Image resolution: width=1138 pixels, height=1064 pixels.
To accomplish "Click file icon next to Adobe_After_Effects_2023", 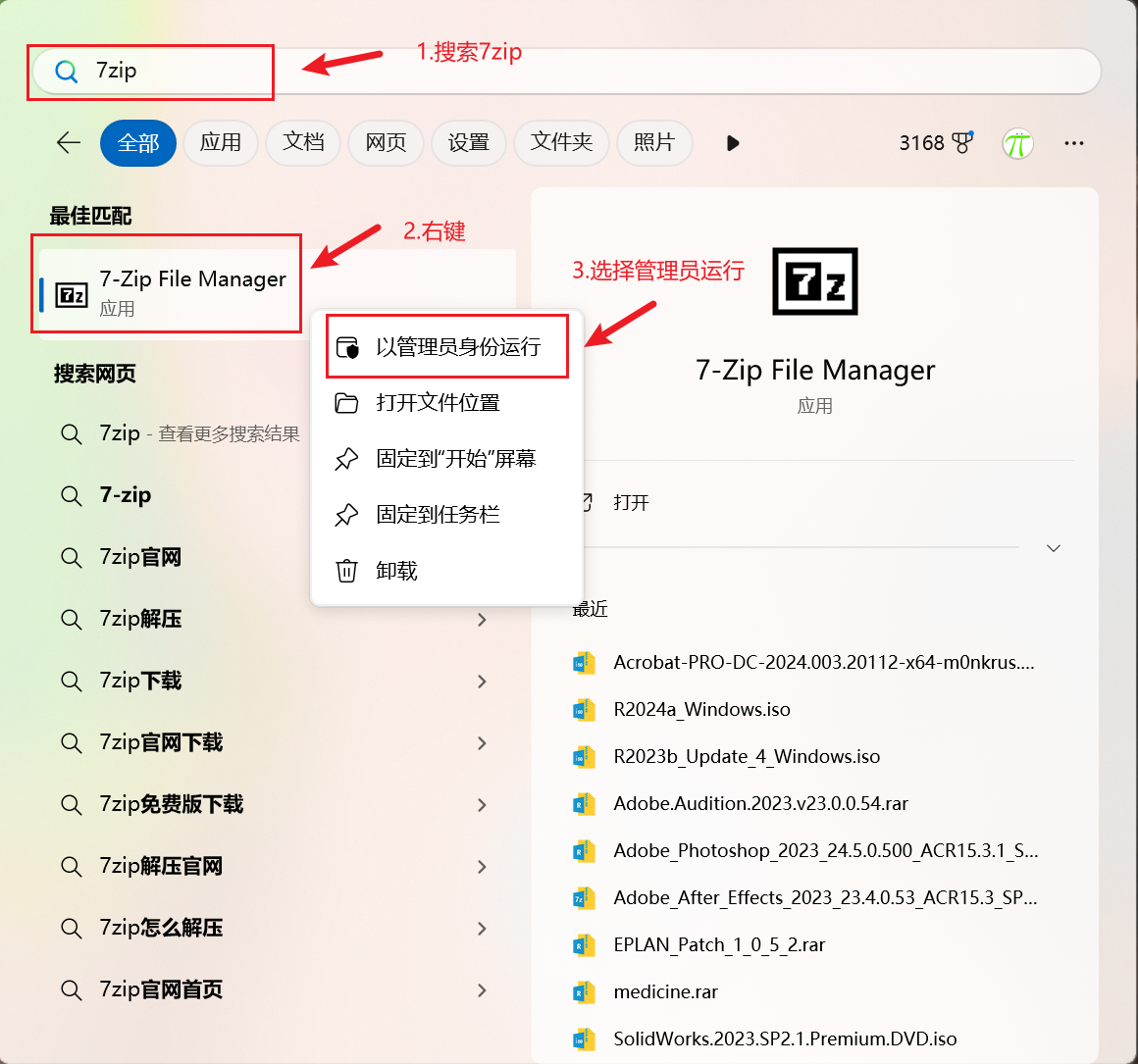I will pyautogui.click(x=584, y=898).
